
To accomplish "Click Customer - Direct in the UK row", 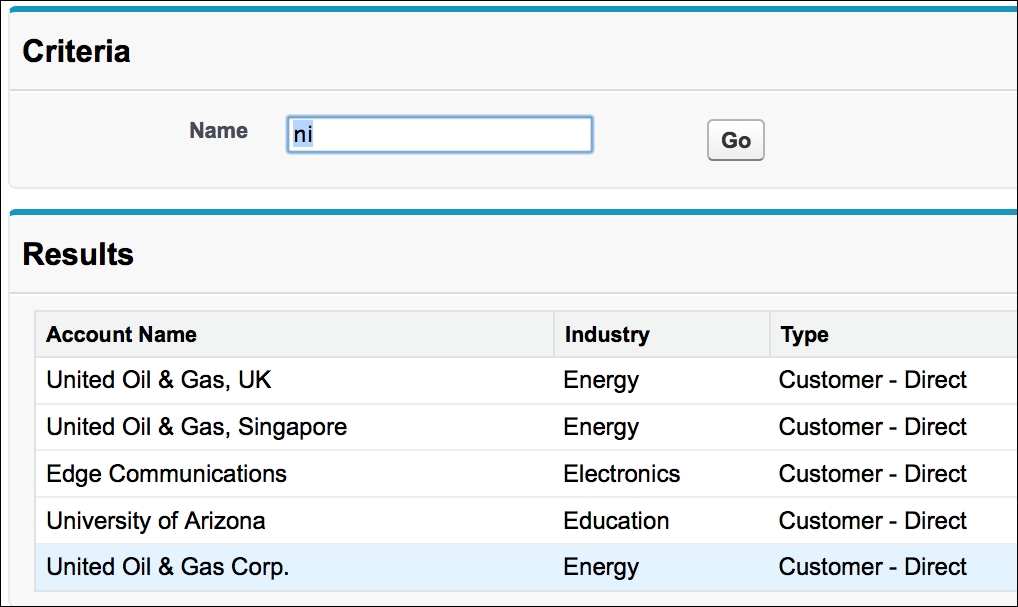I will tap(872, 381).
